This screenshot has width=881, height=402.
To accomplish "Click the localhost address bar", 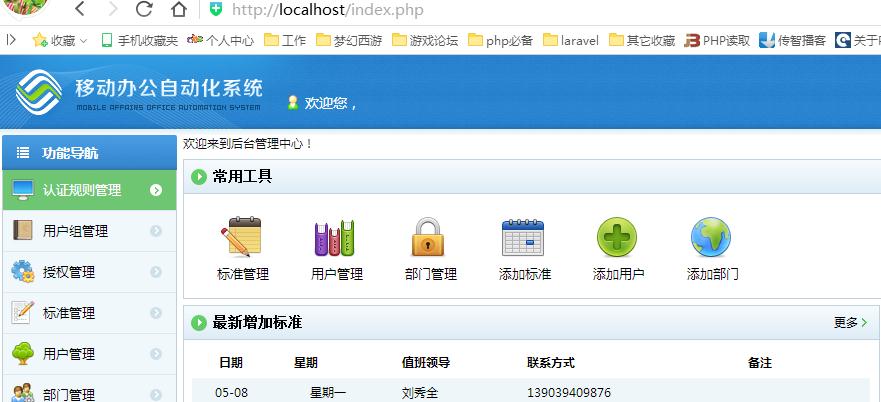I will point(500,10).
